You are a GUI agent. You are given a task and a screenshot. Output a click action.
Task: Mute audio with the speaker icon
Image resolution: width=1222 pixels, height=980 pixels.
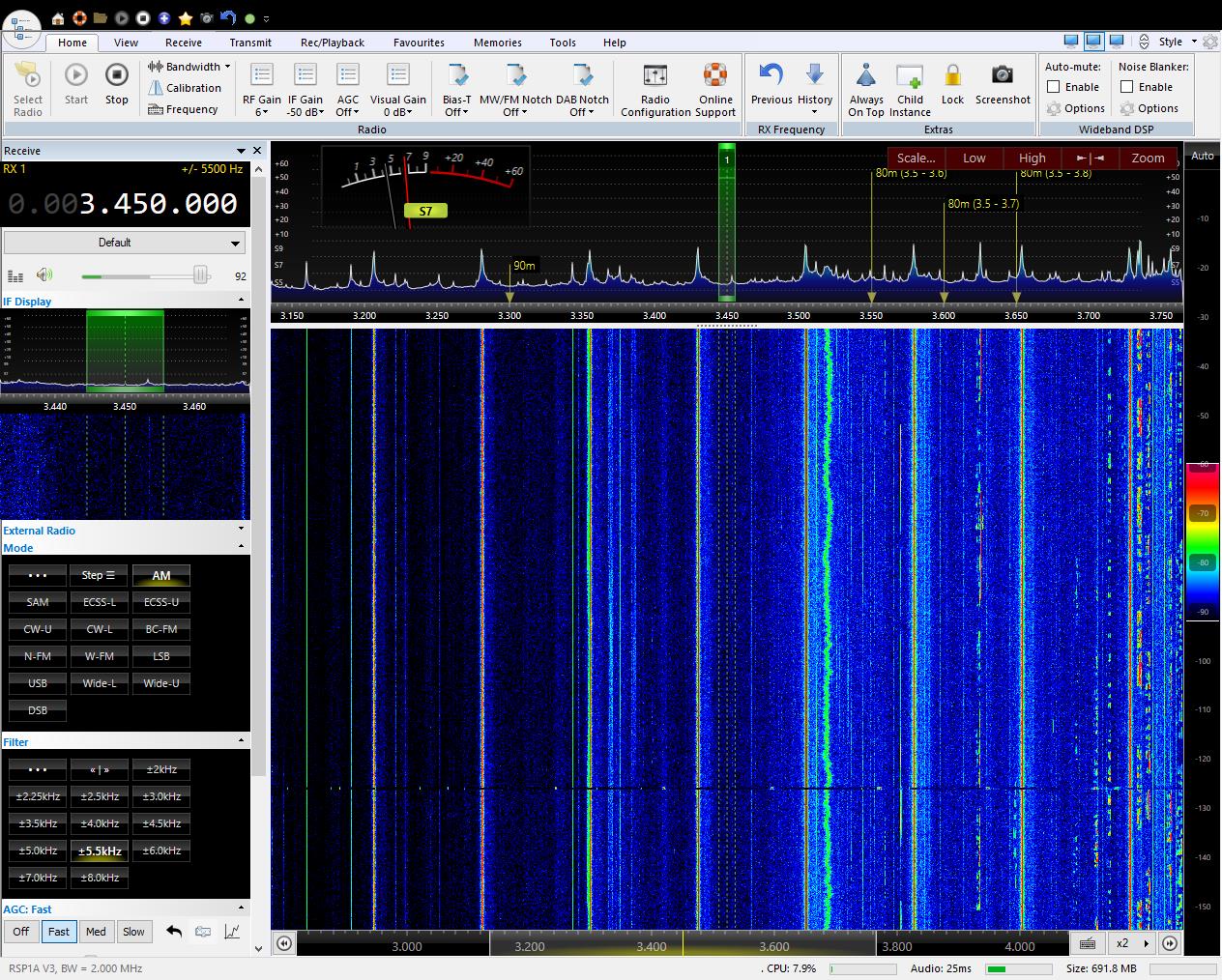tap(44, 275)
